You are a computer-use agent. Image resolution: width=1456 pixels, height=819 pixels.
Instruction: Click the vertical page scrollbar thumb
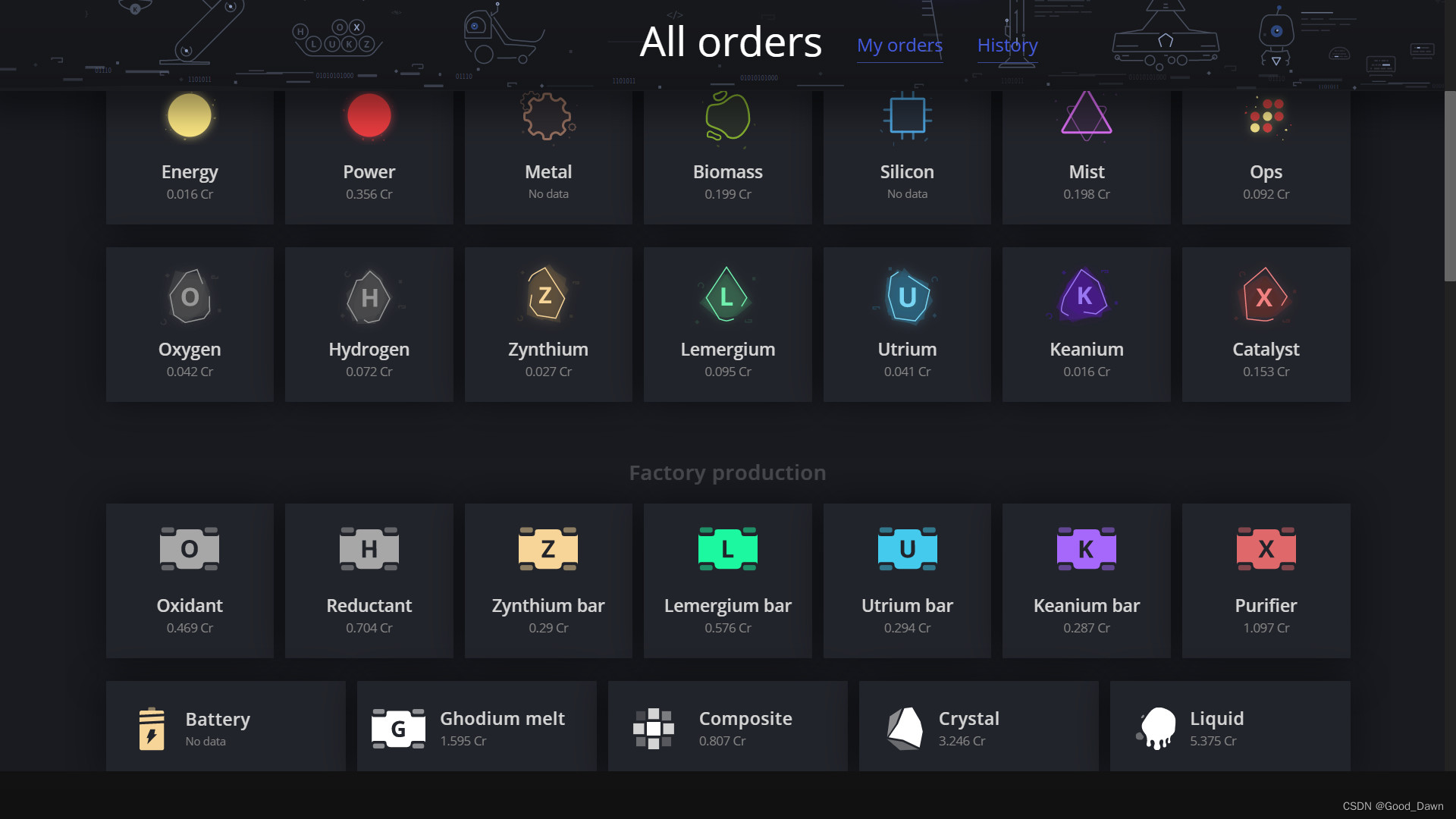(x=1450, y=186)
